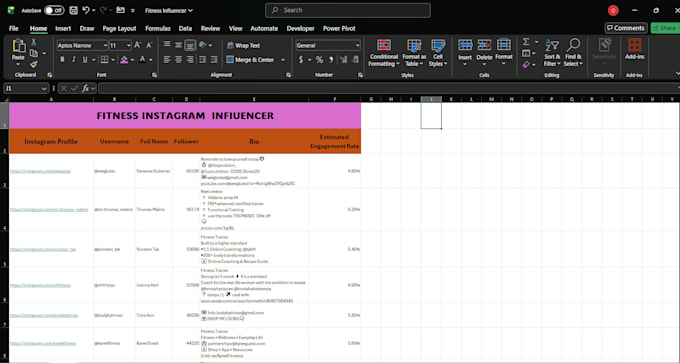Click the Cut scissors icon
Image resolution: width=680 pixels, height=363 pixels.
tap(33, 43)
